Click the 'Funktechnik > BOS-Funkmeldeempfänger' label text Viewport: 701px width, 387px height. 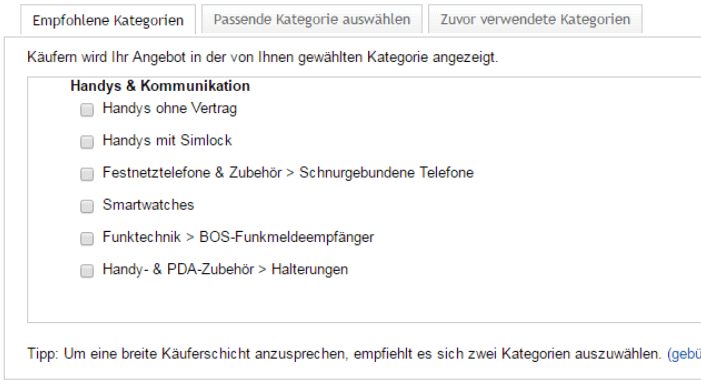coord(238,237)
